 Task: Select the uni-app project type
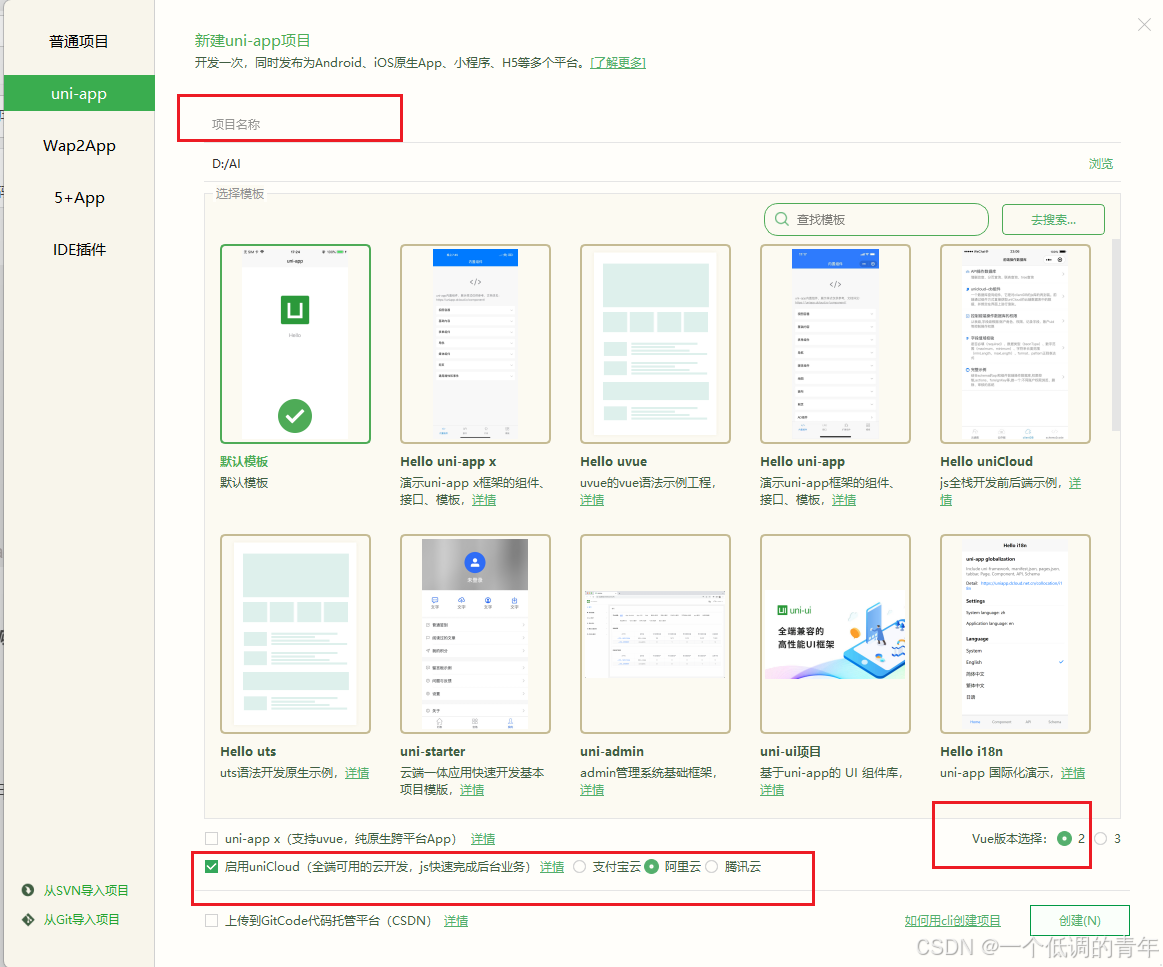(79, 93)
